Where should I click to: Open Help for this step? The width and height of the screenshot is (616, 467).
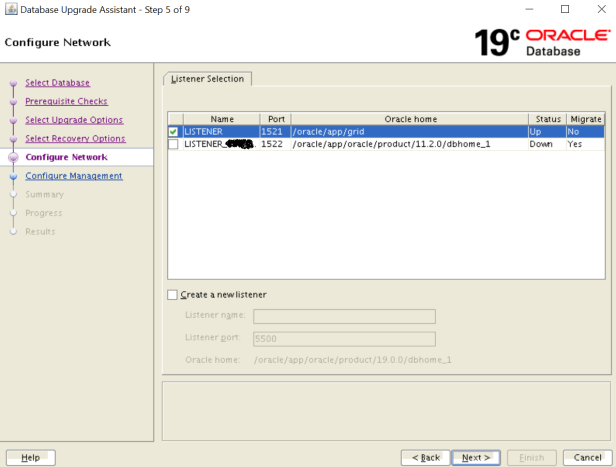tap(30, 457)
